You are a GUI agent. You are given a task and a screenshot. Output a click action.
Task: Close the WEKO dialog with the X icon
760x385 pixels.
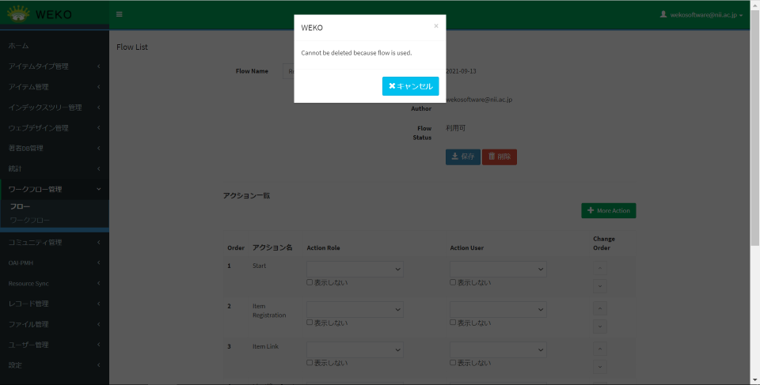click(436, 26)
